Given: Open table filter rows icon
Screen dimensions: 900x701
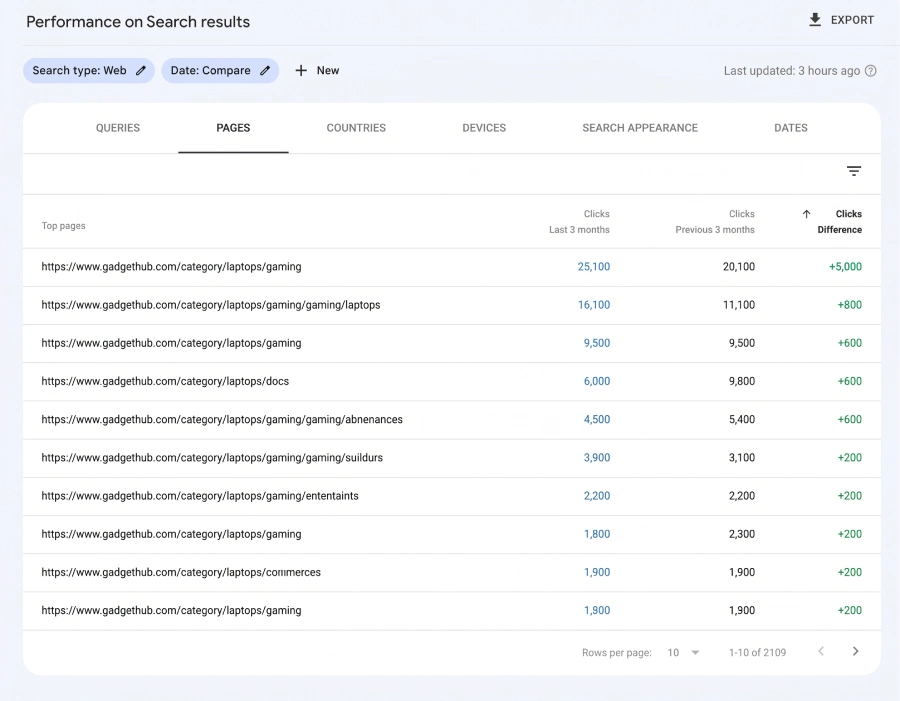Looking at the screenshot, I should (x=854, y=171).
